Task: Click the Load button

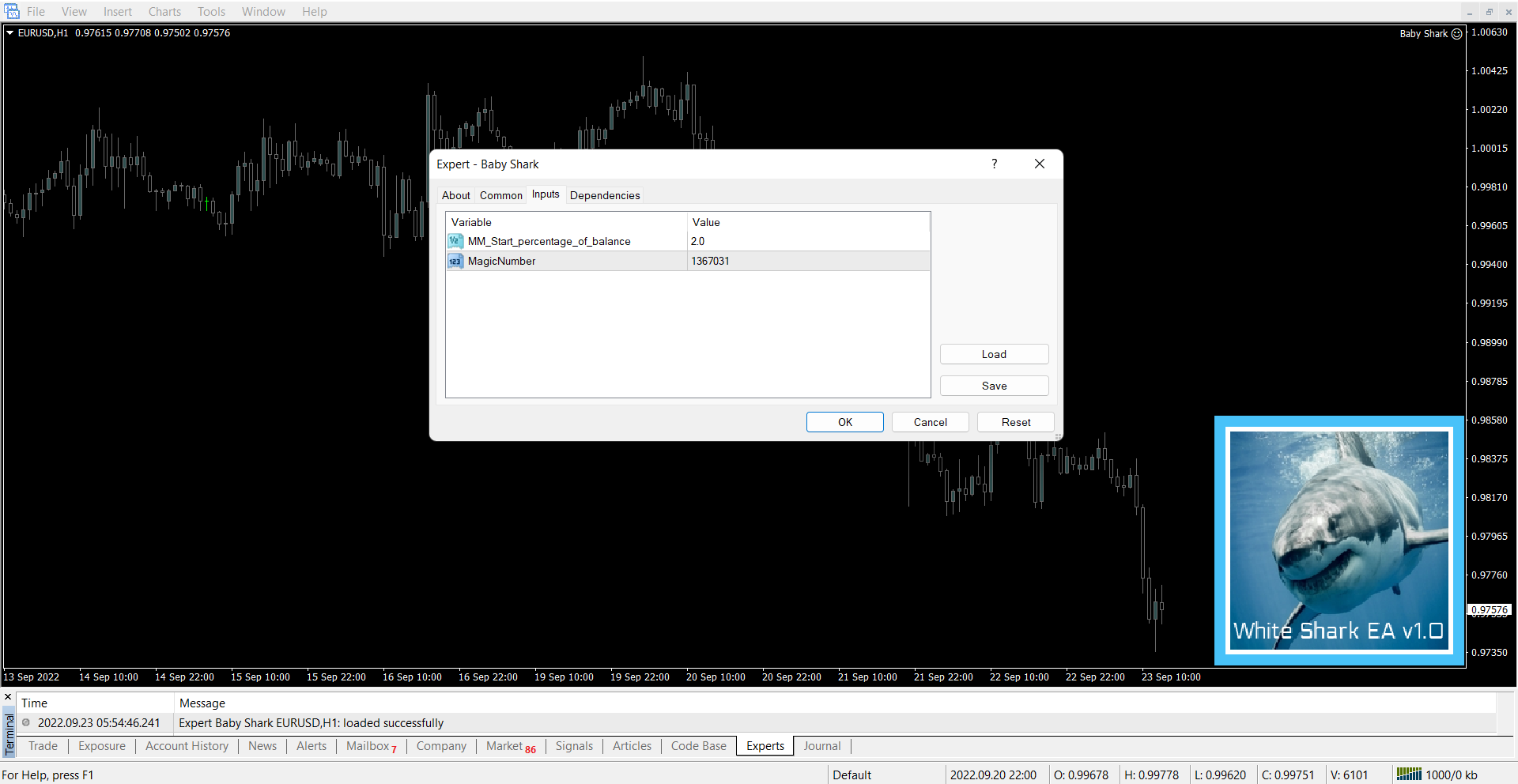Action: click(994, 354)
